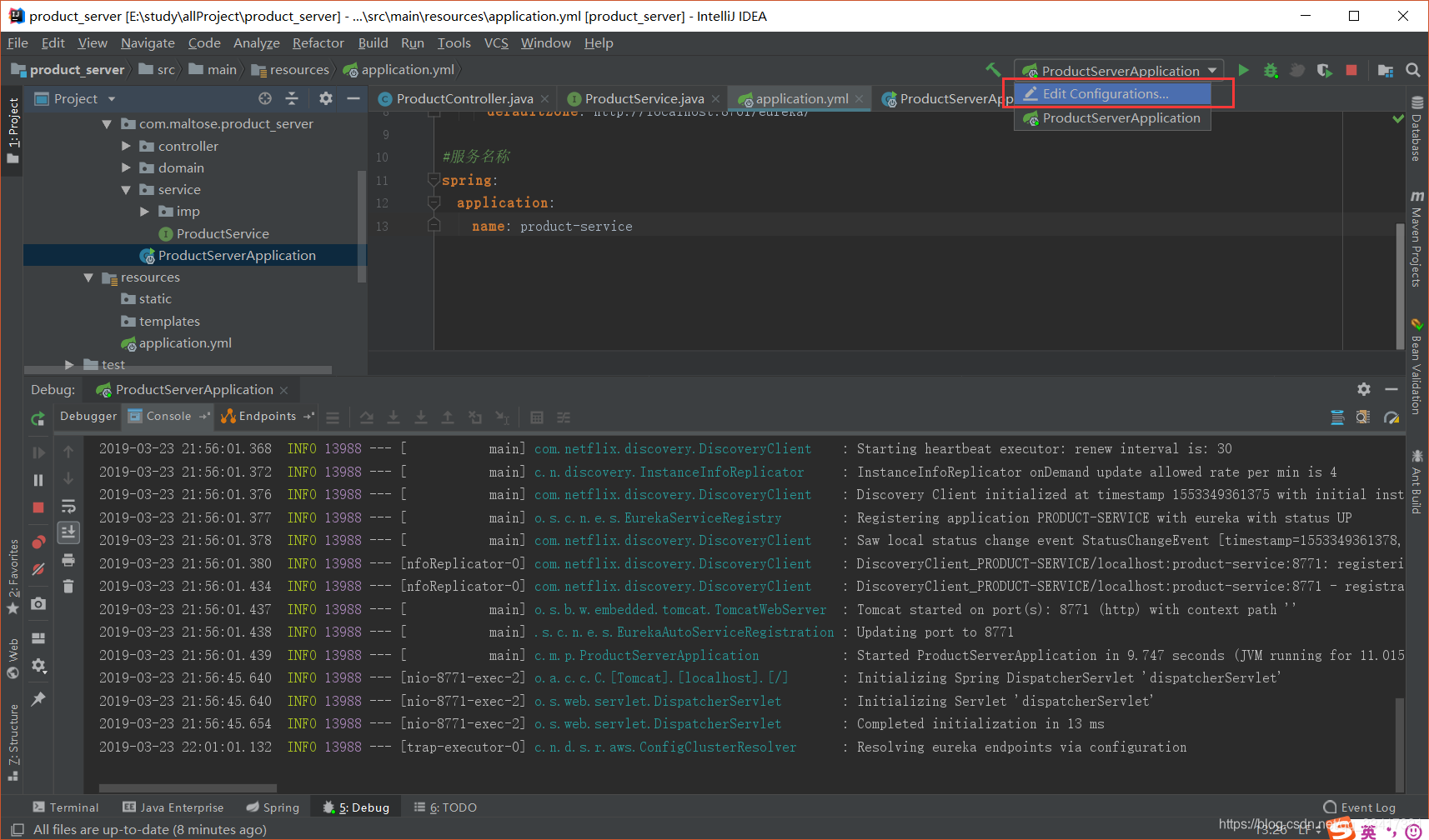Toggle soft-wrap in the console

(x=68, y=506)
